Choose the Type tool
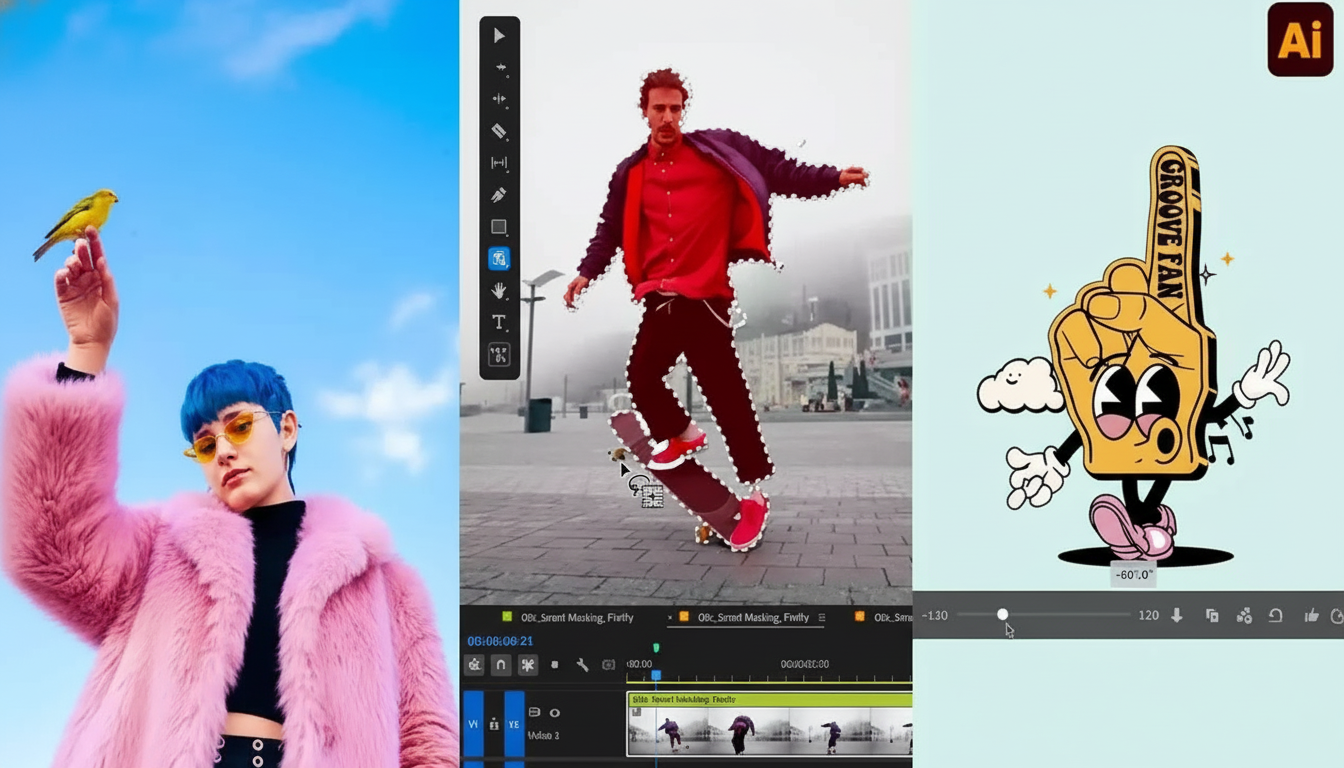1344x768 pixels. point(500,322)
